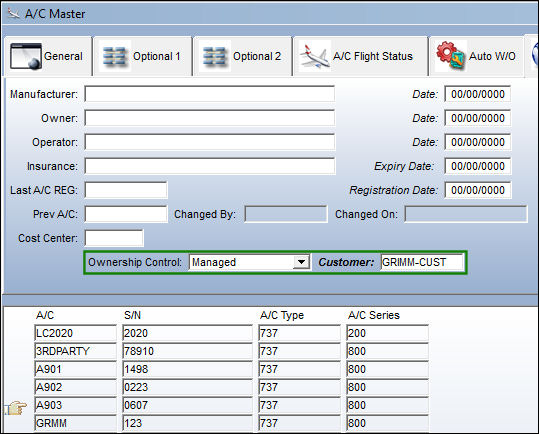Click A/C Type 737 cell in A903 row
Viewport: 539px width, 434px height.
point(299,405)
